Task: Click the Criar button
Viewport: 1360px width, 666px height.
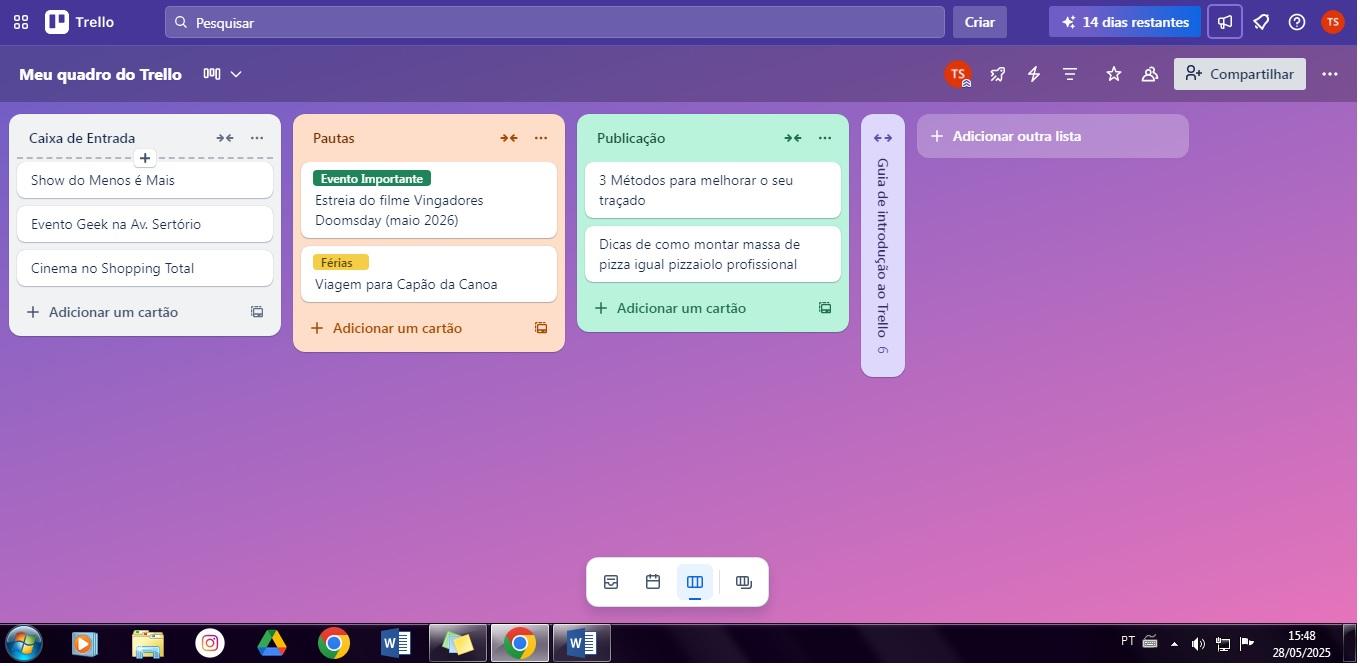Action: click(x=980, y=22)
